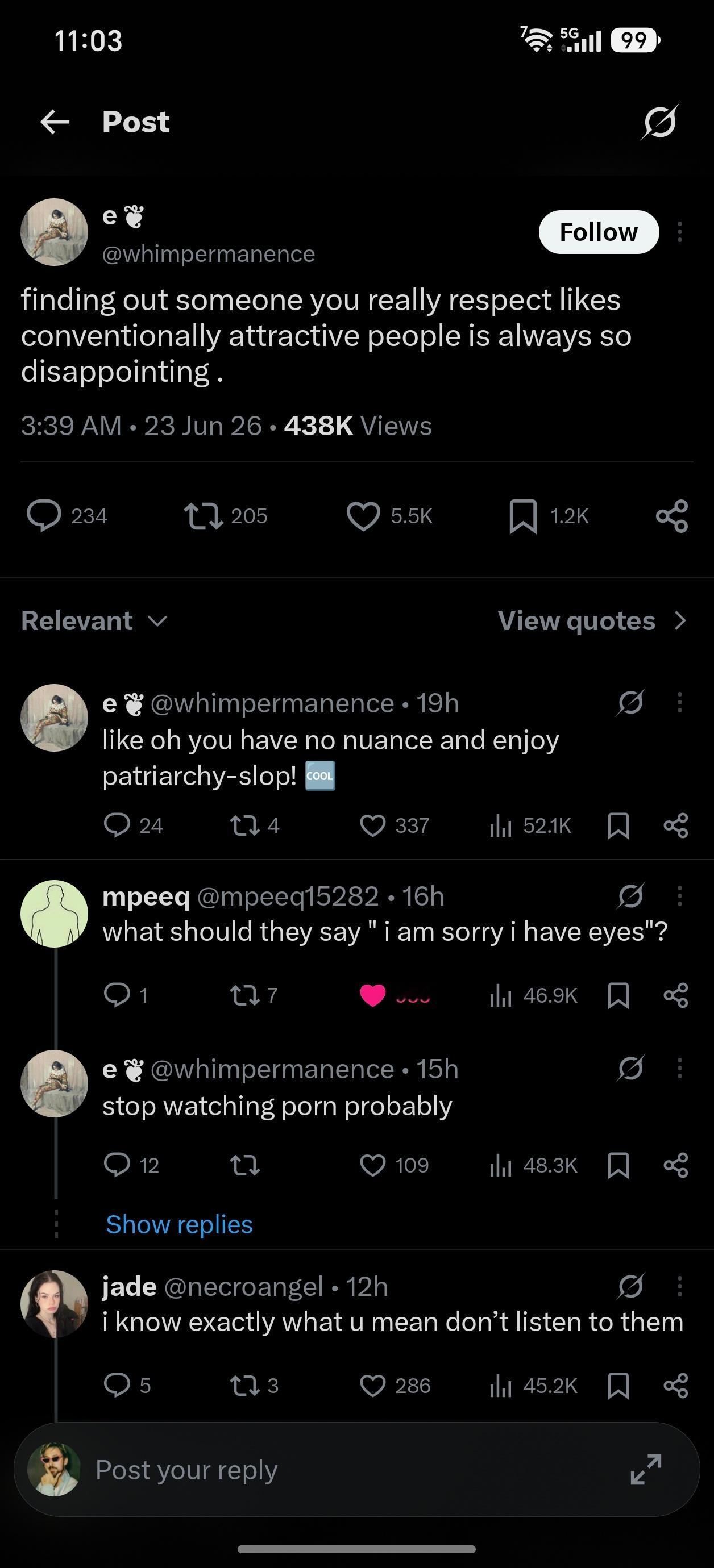Share the main post via share icon
Screen dimensions: 714x1568
(672, 516)
